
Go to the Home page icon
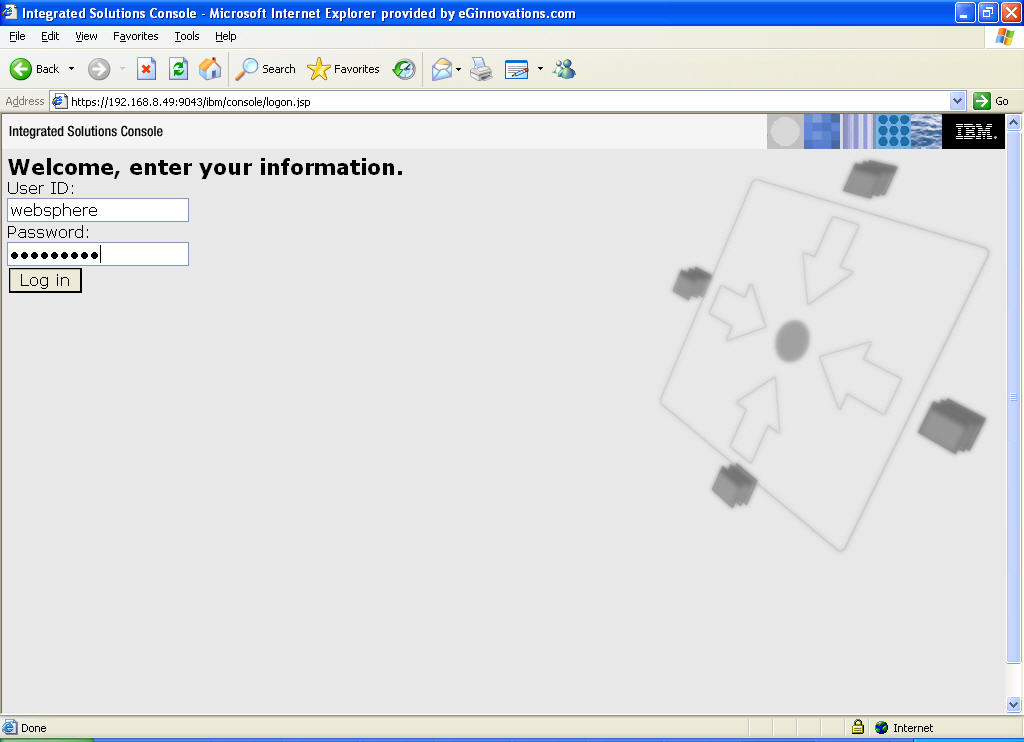(x=210, y=69)
